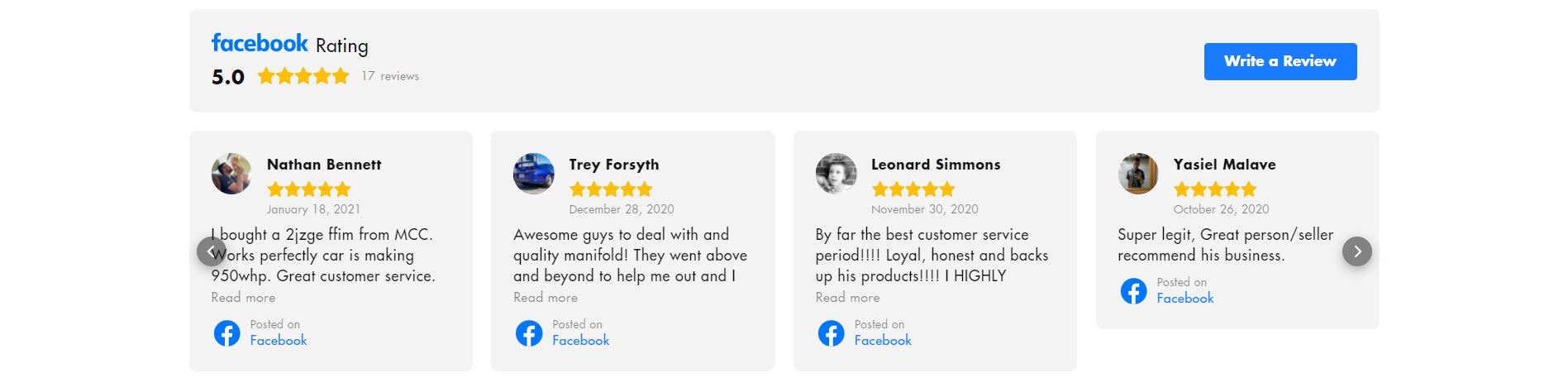This screenshot has width=1568, height=378.
Task: Open Facebook link on Leonard Simmons' review
Action: pos(883,341)
